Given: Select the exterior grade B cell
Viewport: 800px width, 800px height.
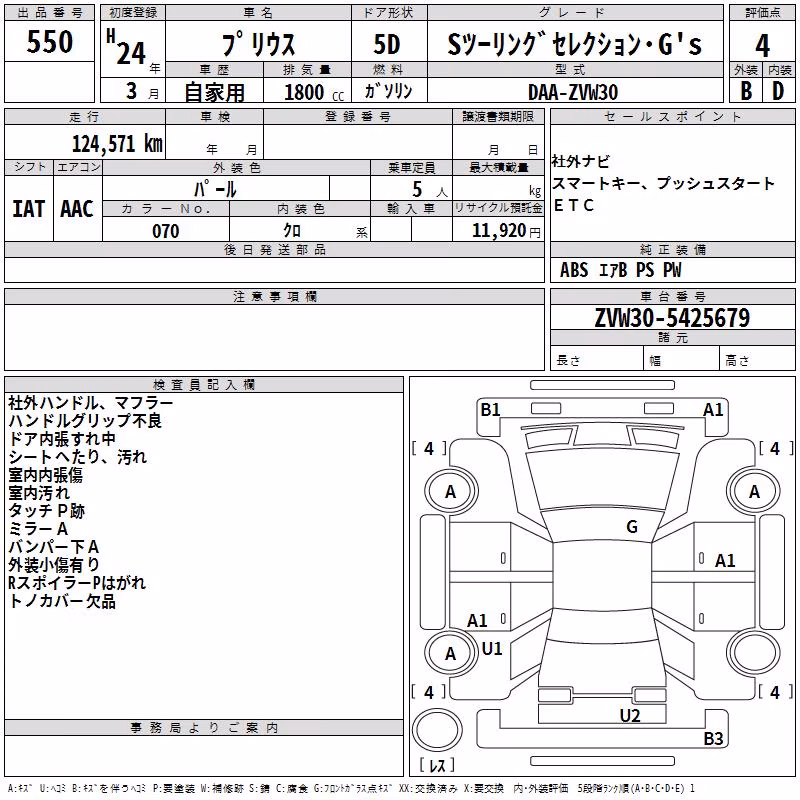Looking at the screenshot, I should click(746, 91).
